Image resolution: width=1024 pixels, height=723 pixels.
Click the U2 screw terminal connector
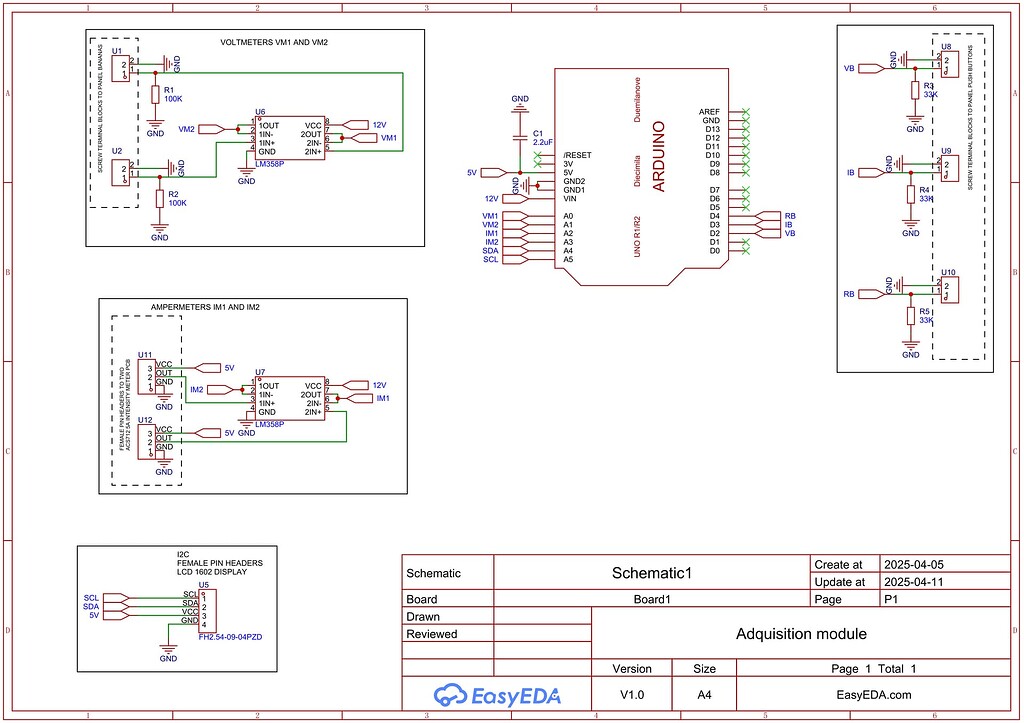pos(121,173)
